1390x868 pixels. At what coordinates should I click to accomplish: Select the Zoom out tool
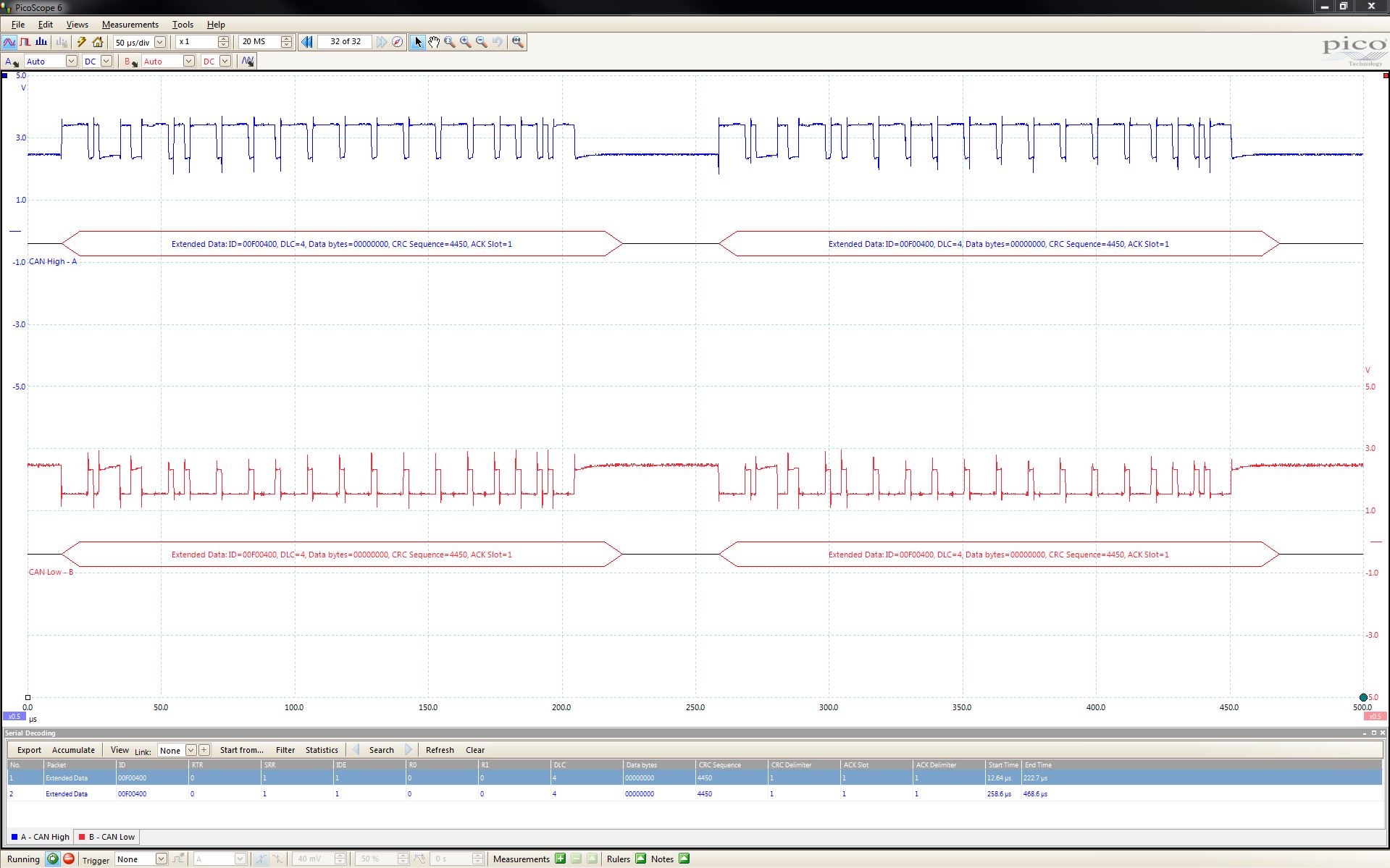481,42
